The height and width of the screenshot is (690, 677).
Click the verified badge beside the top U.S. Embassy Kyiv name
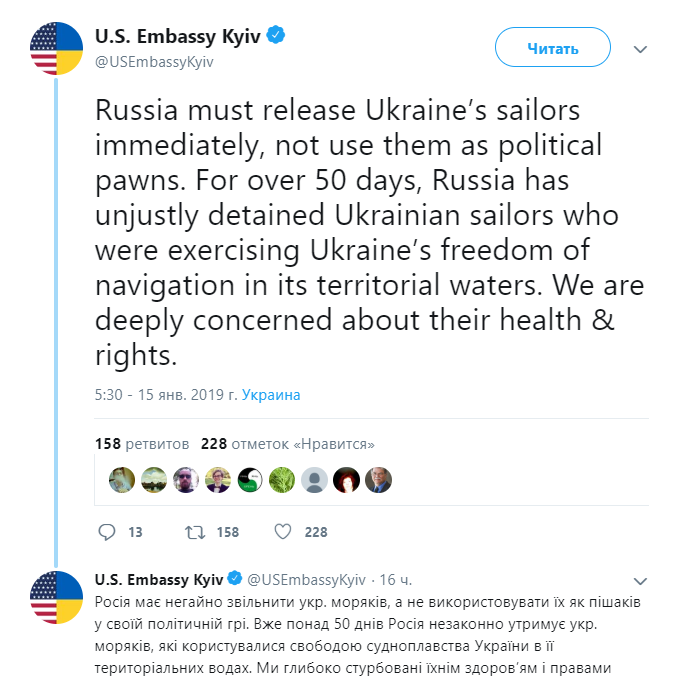(x=276, y=37)
